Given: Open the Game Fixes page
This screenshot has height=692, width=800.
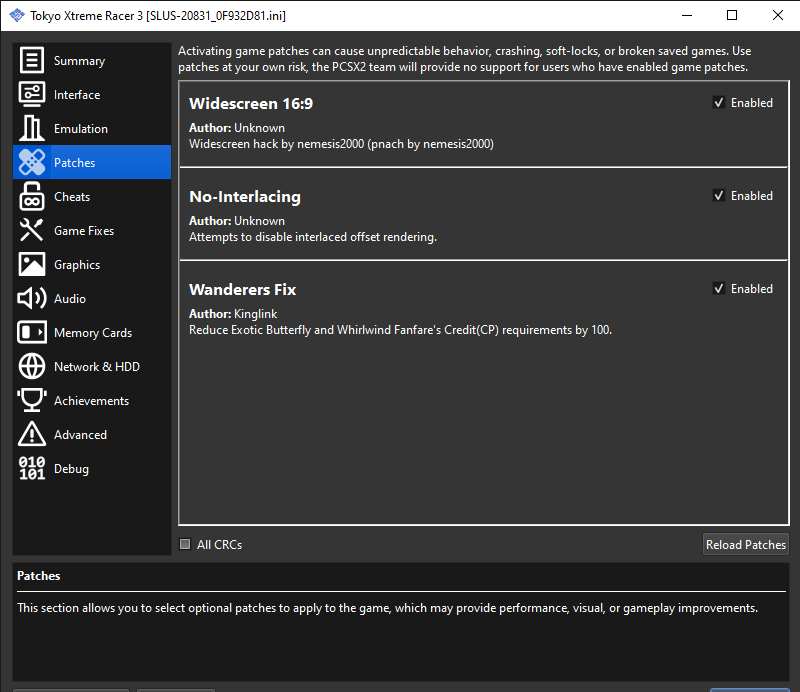Looking at the screenshot, I should 92,231.
